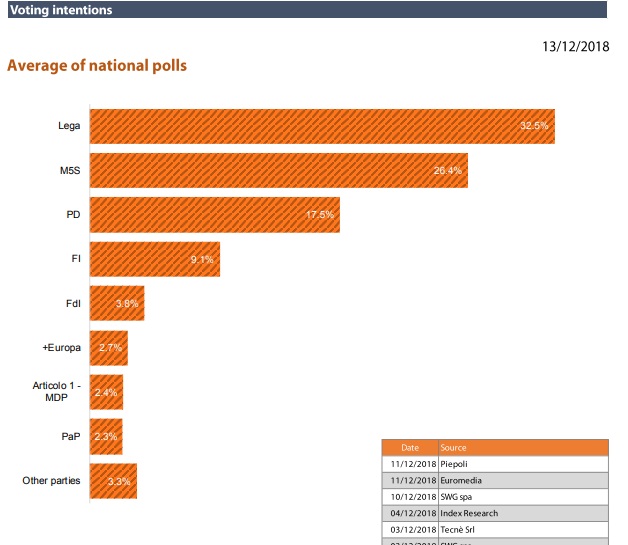Select the Index Research table row

[x=495, y=513]
